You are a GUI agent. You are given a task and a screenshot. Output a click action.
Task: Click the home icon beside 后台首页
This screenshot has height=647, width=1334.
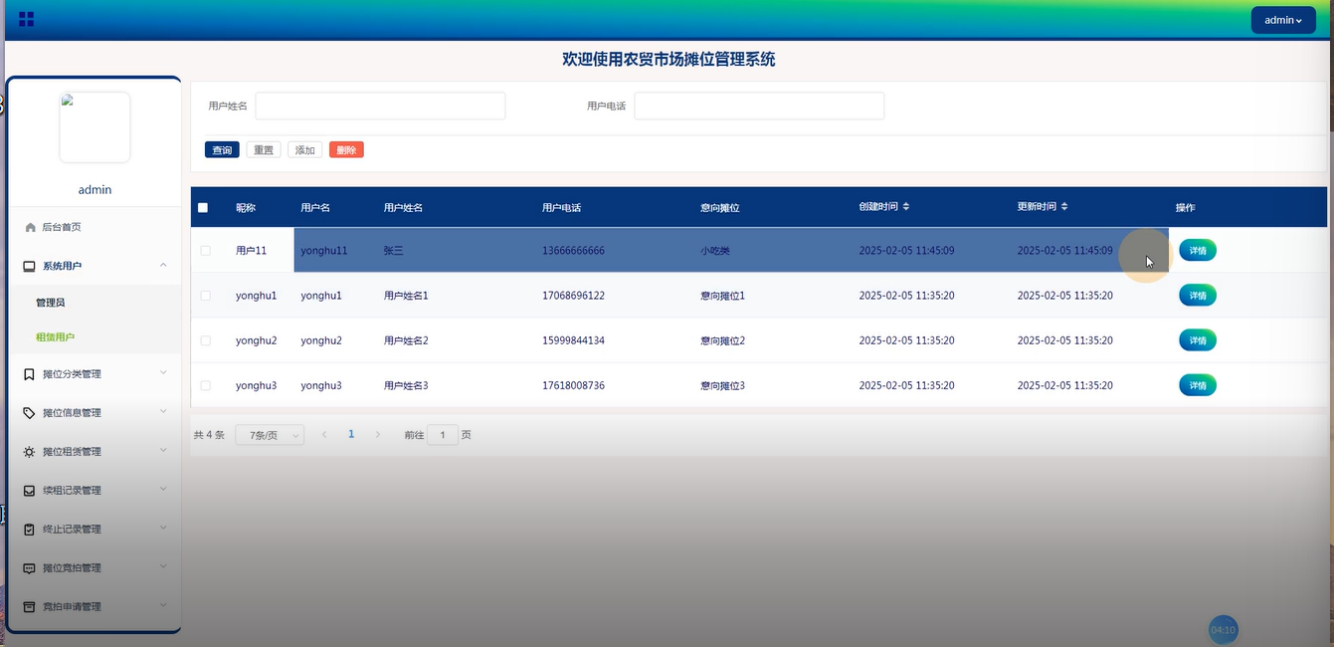click(30, 228)
